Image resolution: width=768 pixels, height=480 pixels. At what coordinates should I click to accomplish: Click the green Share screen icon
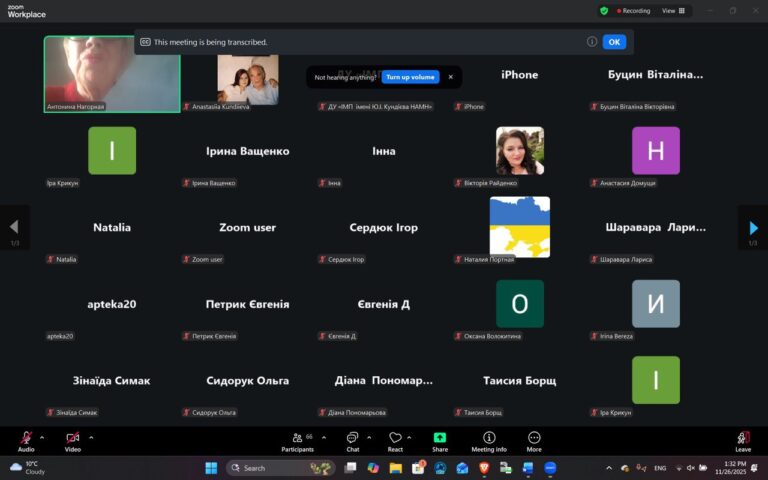pos(440,439)
